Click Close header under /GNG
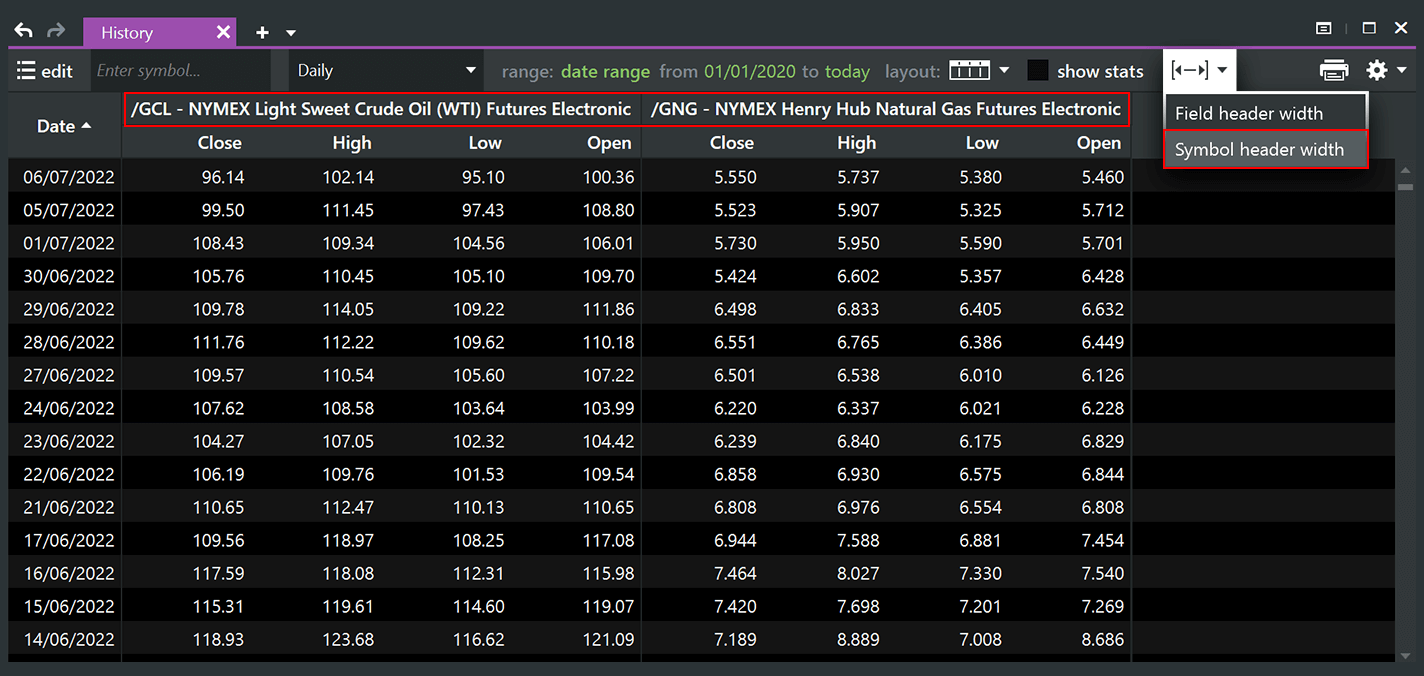Viewport: 1424px width, 676px height. (732, 143)
